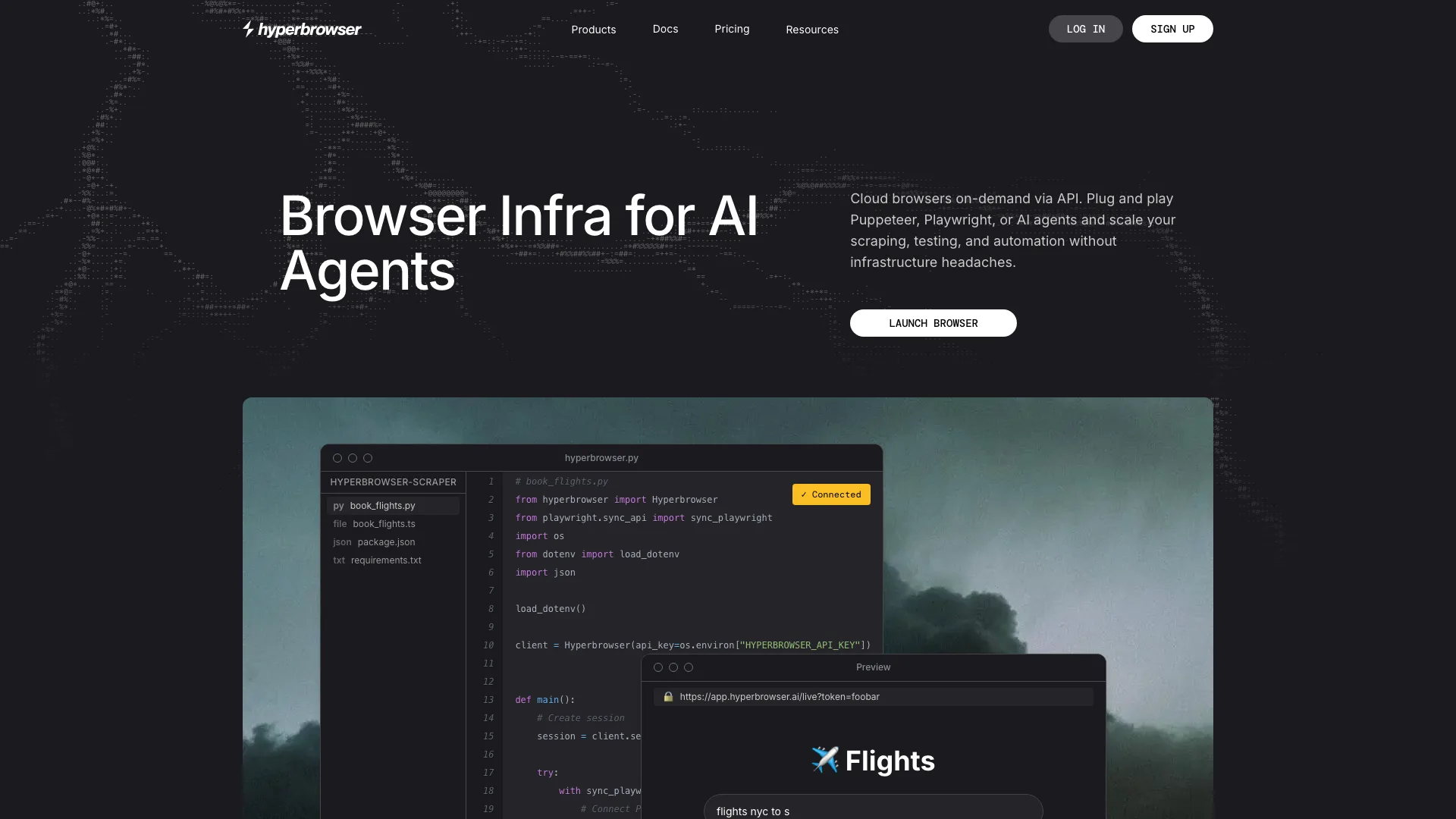The height and width of the screenshot is (819, 1456).
Task: Click the code line 'load_dotenv()'
Action: coord(551,609)
